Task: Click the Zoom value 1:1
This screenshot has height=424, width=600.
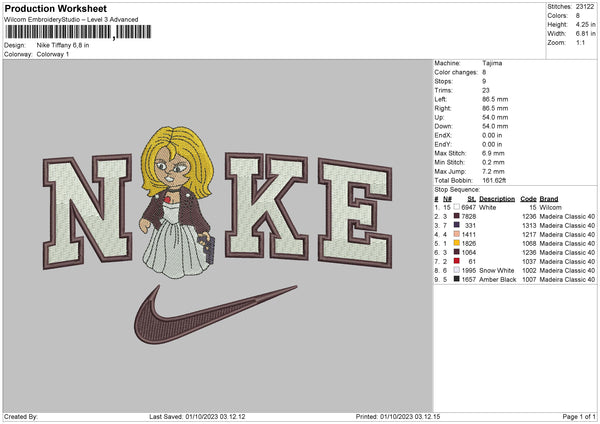Action: [x=580, y=42]
